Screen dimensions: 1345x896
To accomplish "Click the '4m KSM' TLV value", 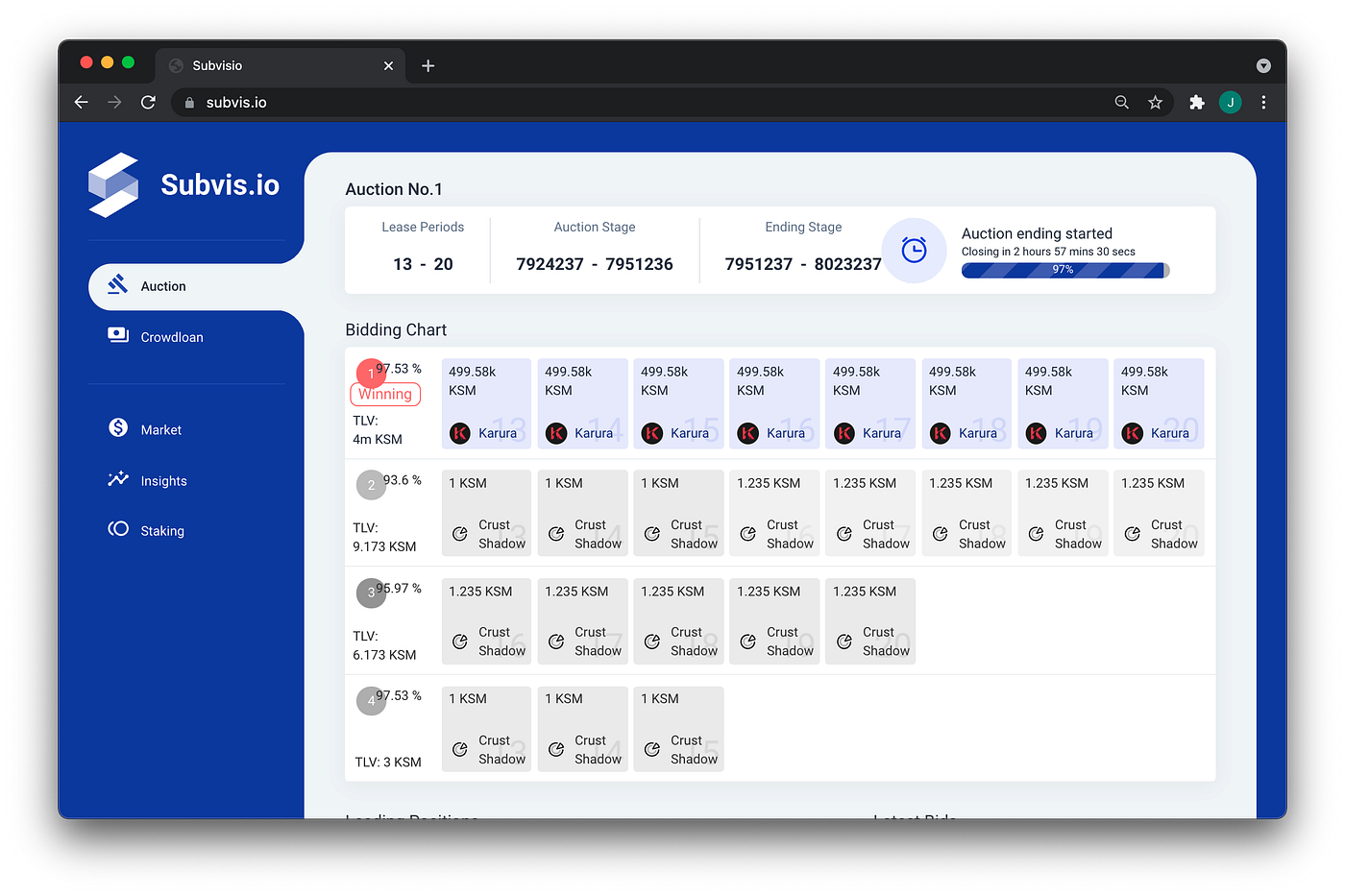I will 378,439.
